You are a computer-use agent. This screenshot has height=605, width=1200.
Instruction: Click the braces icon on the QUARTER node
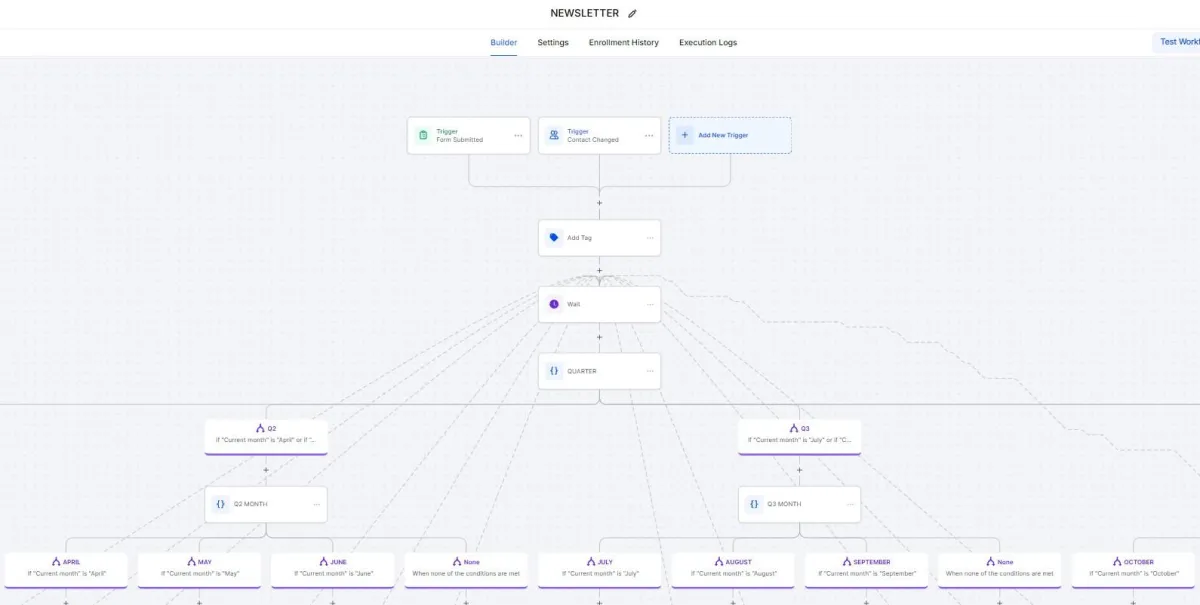[x=556, y=370]
